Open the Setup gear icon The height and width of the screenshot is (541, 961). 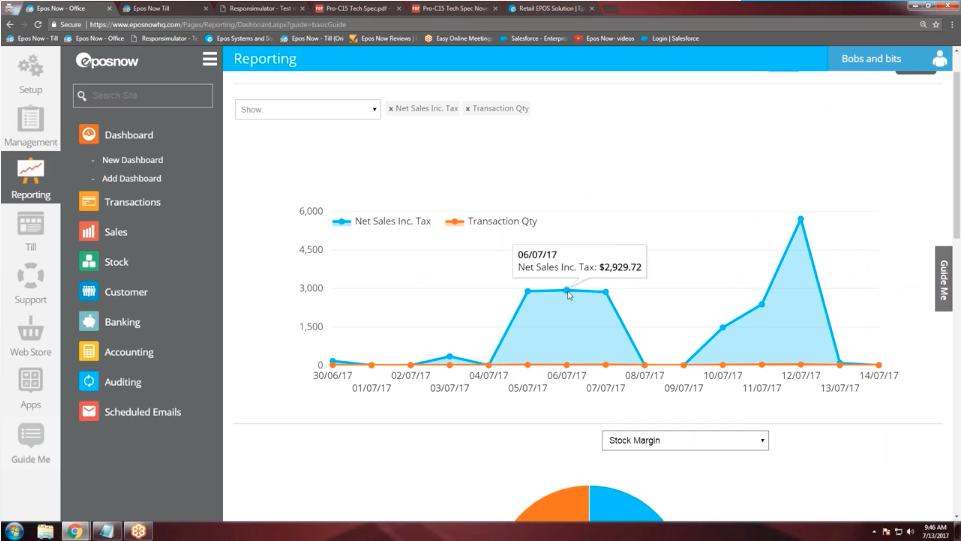[x=30, y=66]
